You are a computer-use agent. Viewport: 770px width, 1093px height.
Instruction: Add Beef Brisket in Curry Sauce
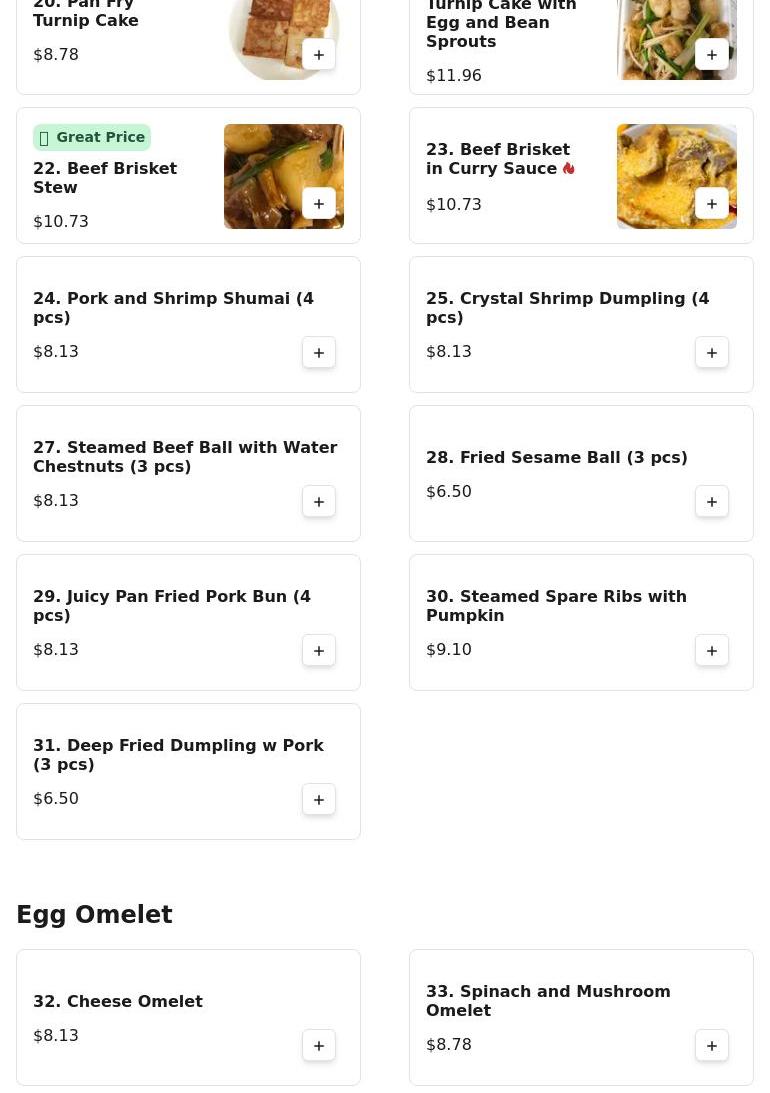pos(712,204)
